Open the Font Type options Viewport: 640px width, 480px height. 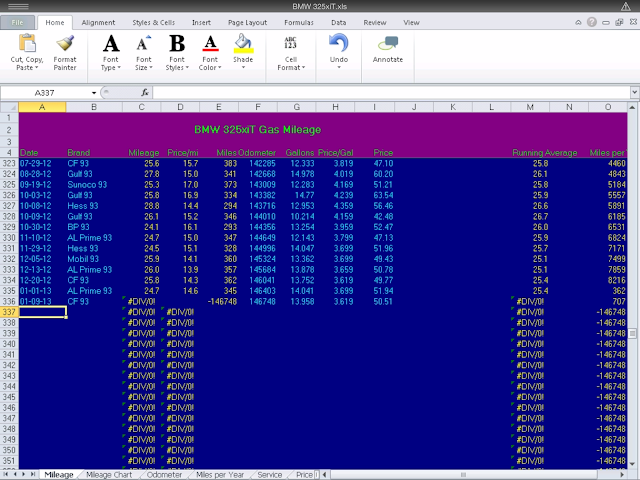coord(111,52)
